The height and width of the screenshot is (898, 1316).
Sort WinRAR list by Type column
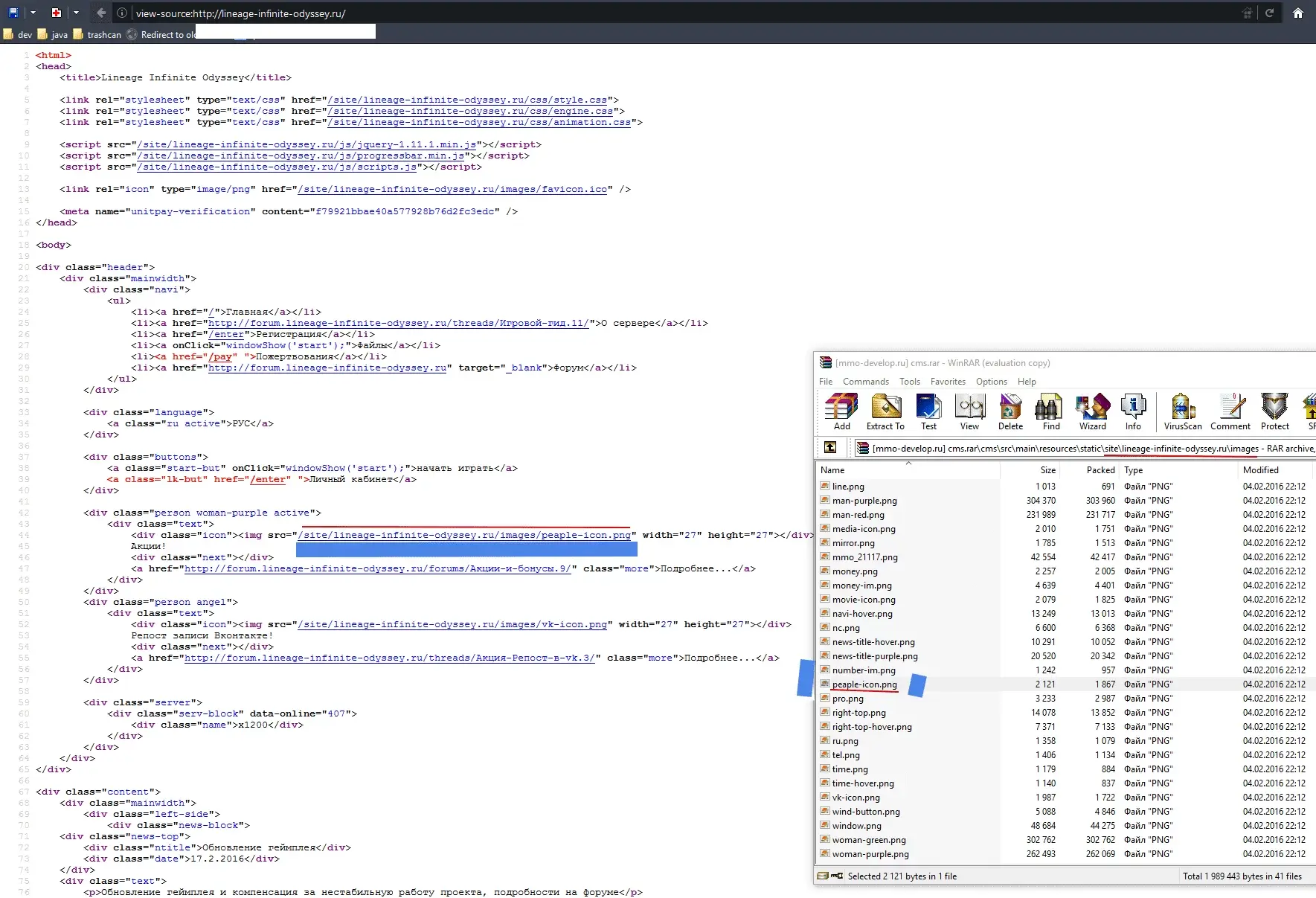[x=1179, y=470]
